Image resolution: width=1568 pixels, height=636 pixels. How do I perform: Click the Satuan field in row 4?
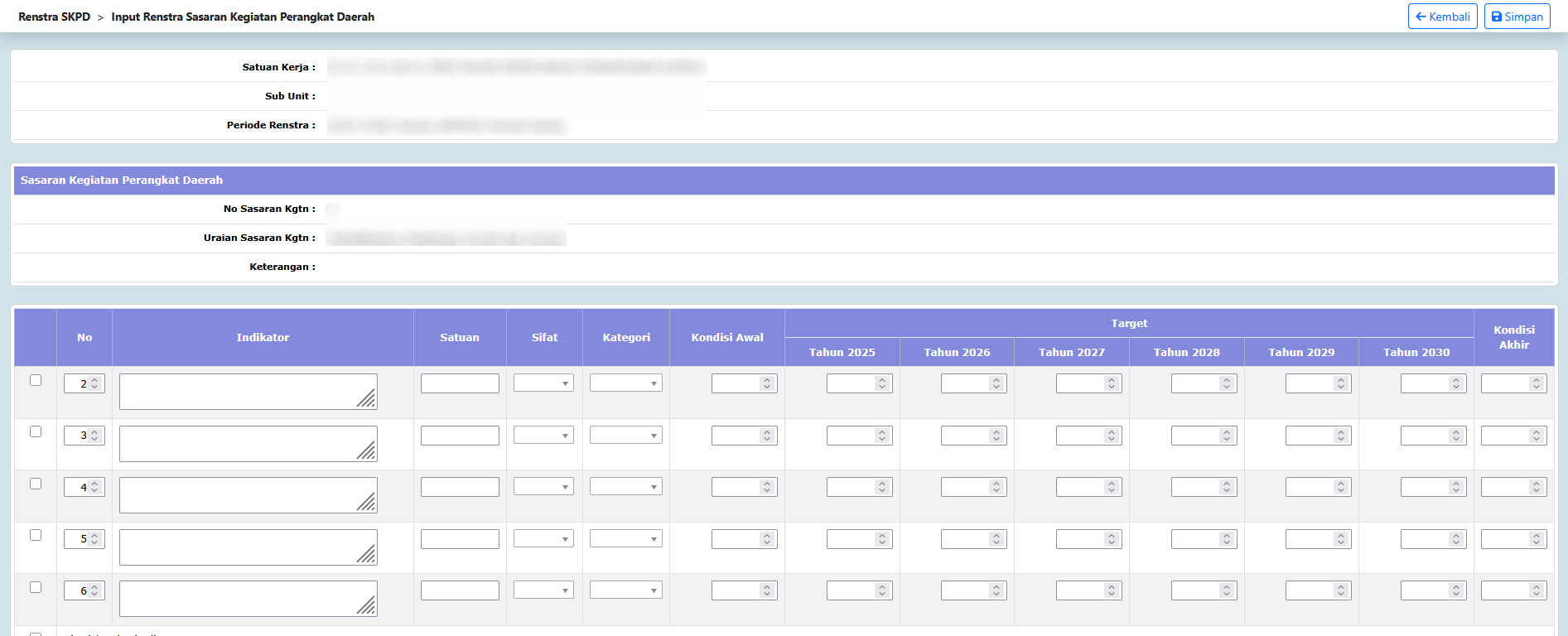click(x=460, y=487)
